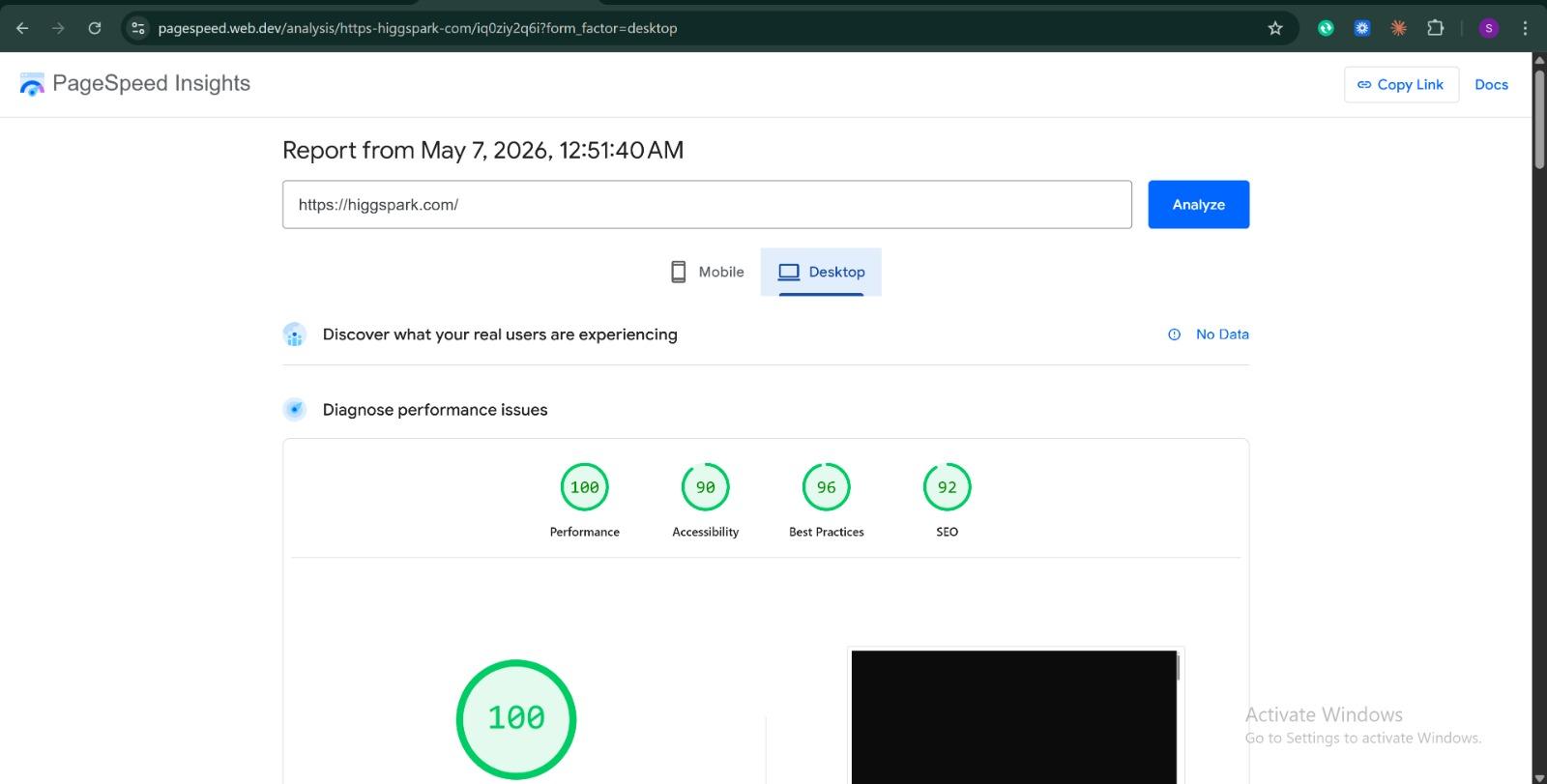1547x784 pixels.
Task: Click the browser forward arrow
Action: click(x=58, y=28)
